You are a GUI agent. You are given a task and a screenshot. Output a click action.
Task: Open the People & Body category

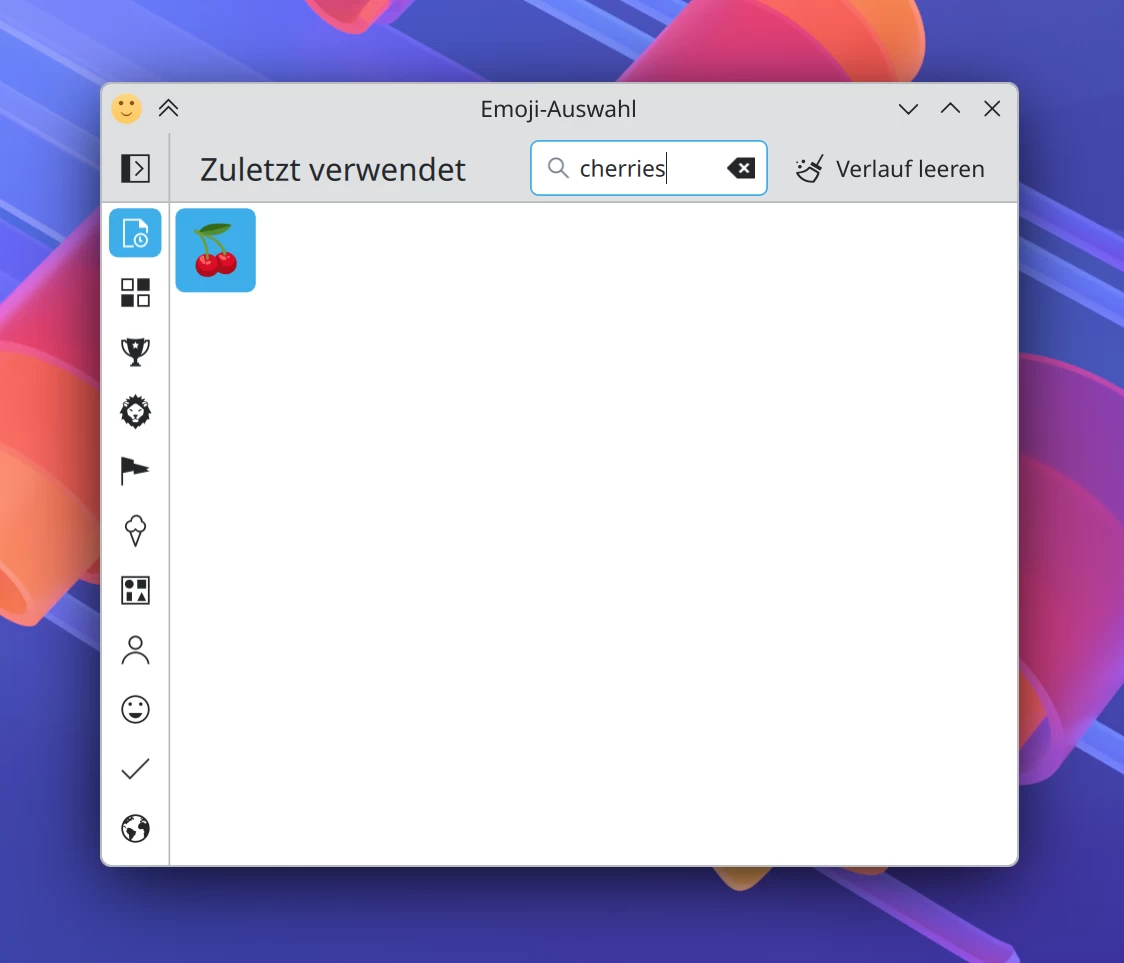pyautogui.click(x=135, y=650)
